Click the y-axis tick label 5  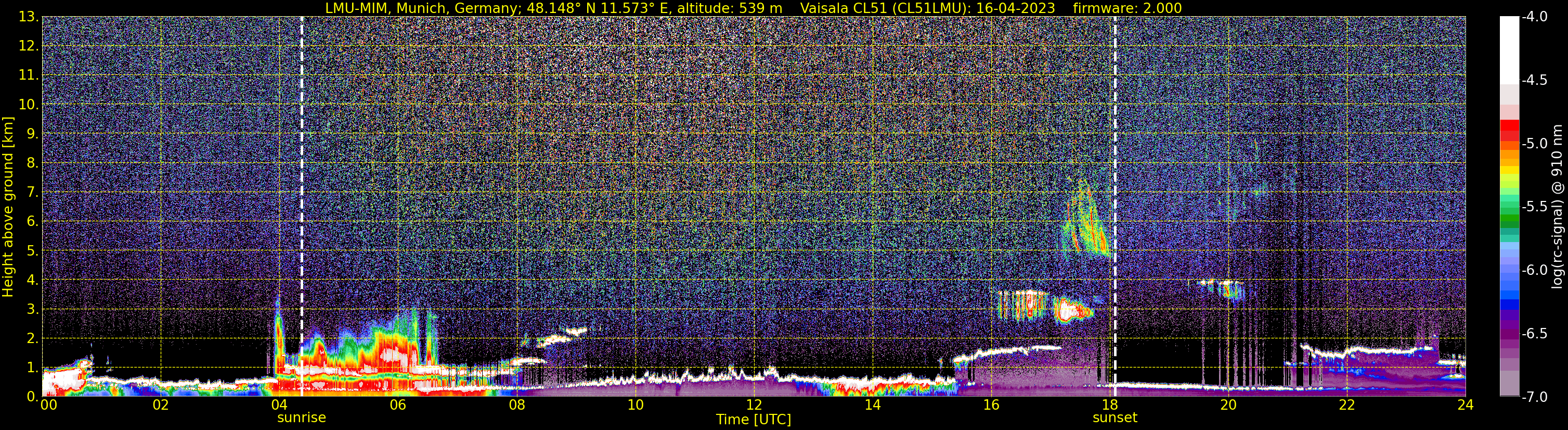(33, 251)
